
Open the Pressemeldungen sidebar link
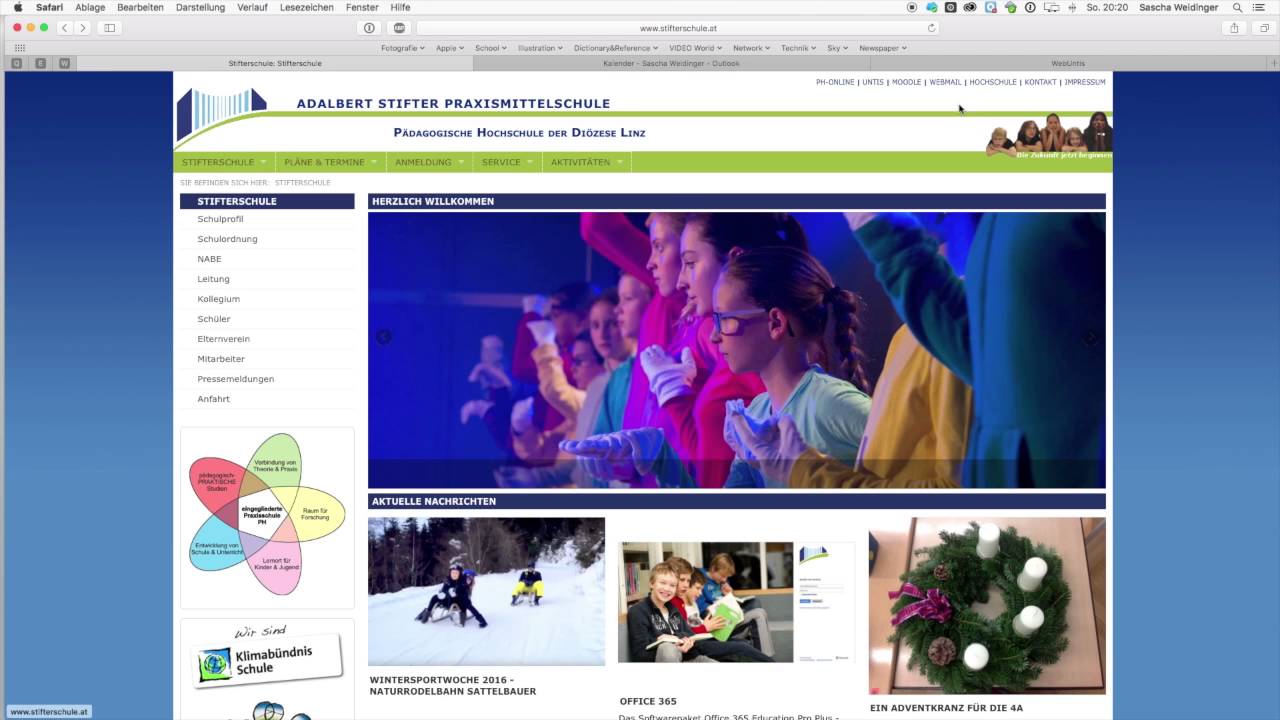(235, 379)
